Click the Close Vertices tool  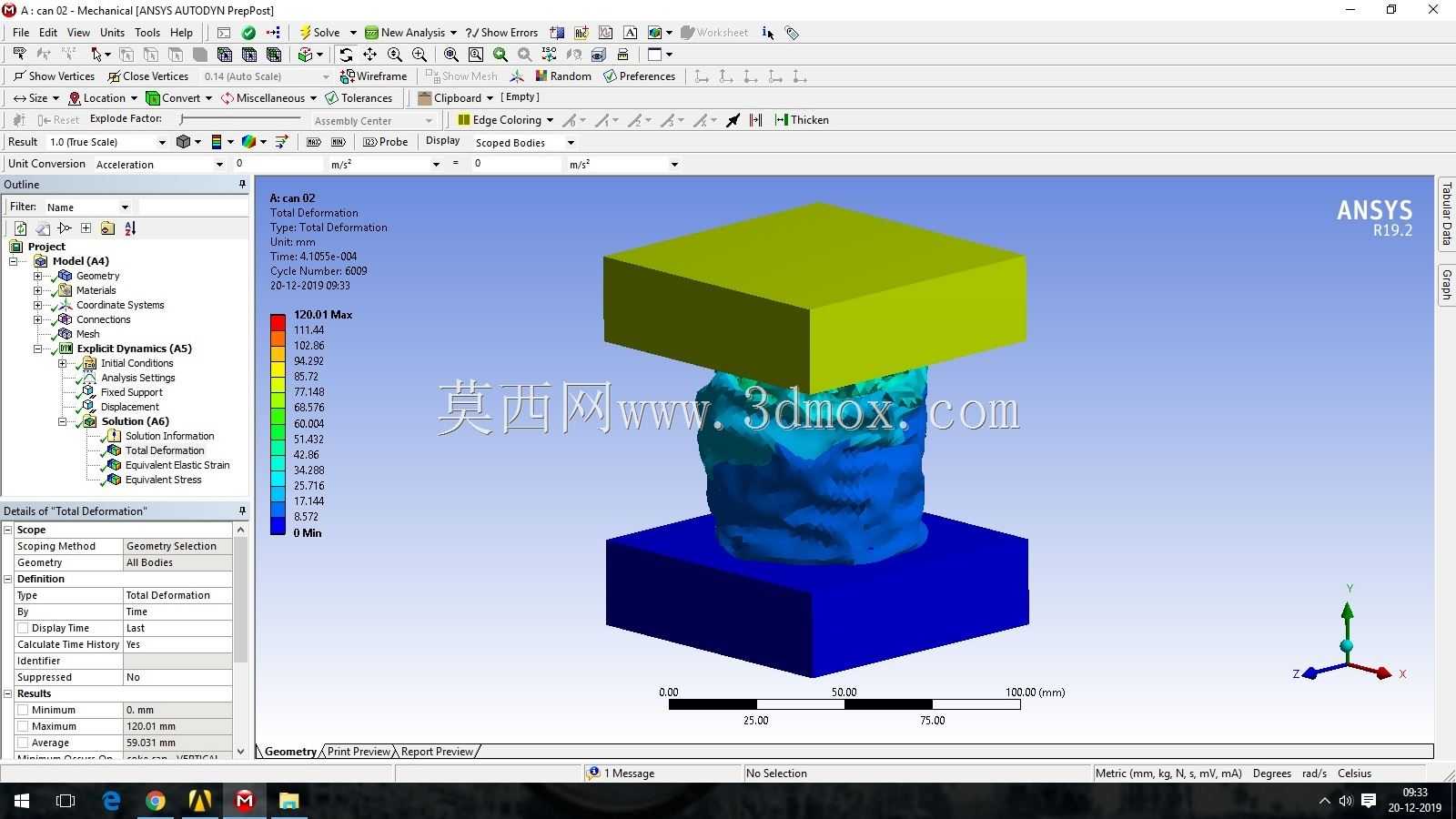pos(147,76)
